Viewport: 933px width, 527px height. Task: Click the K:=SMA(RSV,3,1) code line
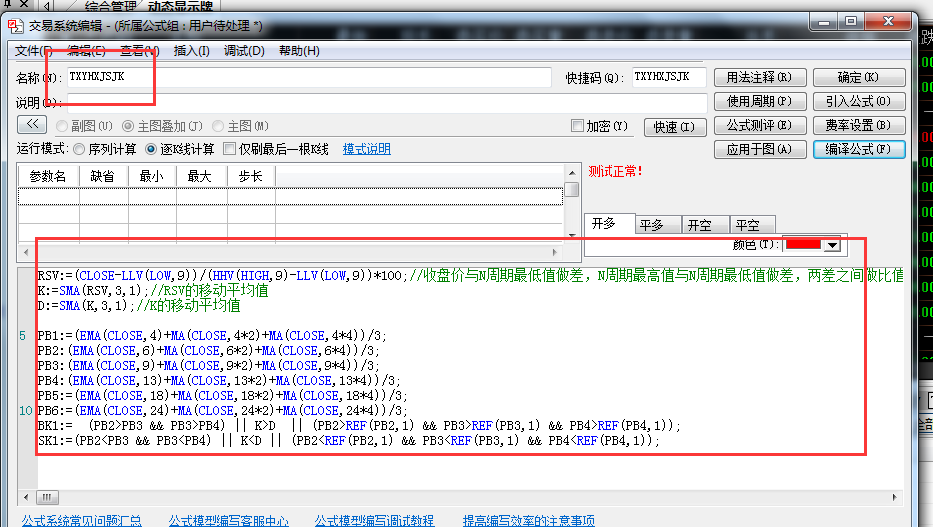153,290
